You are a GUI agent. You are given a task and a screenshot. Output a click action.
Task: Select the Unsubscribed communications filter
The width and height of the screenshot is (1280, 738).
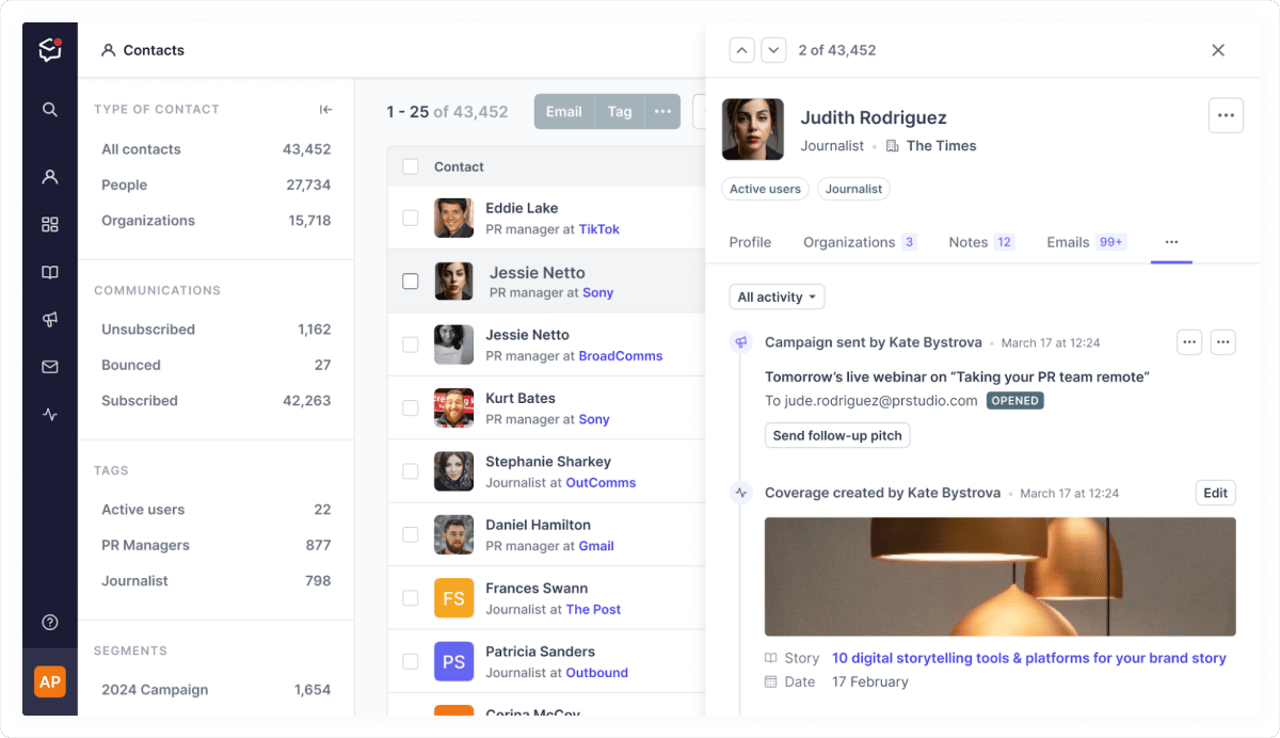click(x=216, y=329)
